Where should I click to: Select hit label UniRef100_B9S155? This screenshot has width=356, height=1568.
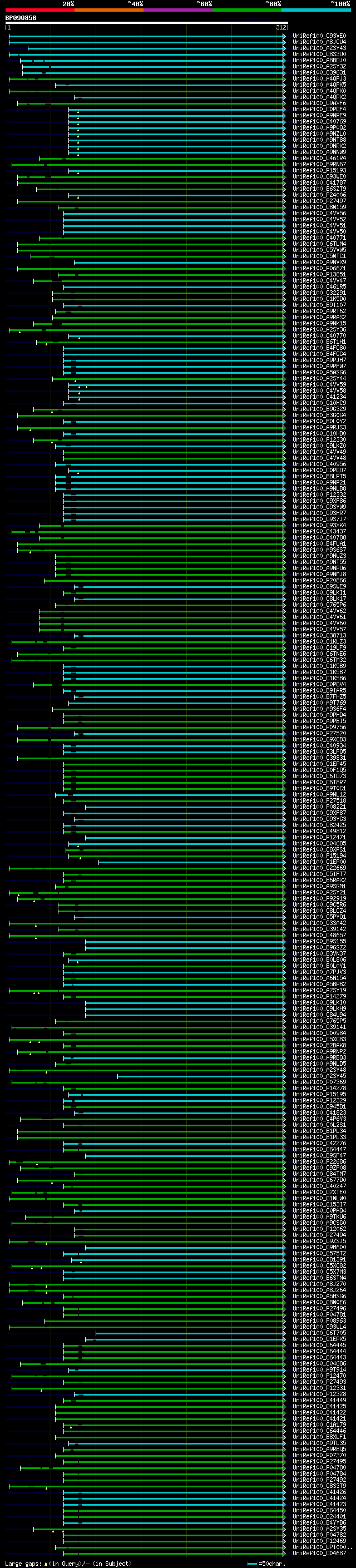click(319, 941)
